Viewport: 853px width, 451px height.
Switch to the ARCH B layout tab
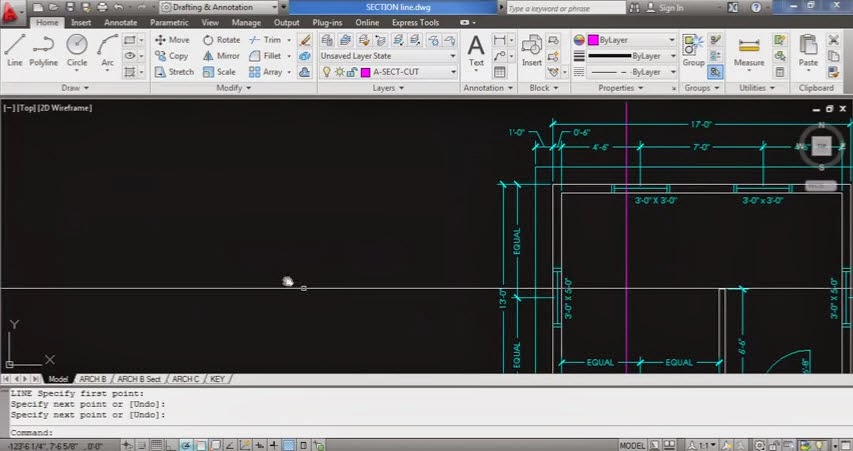coord(92,379)
